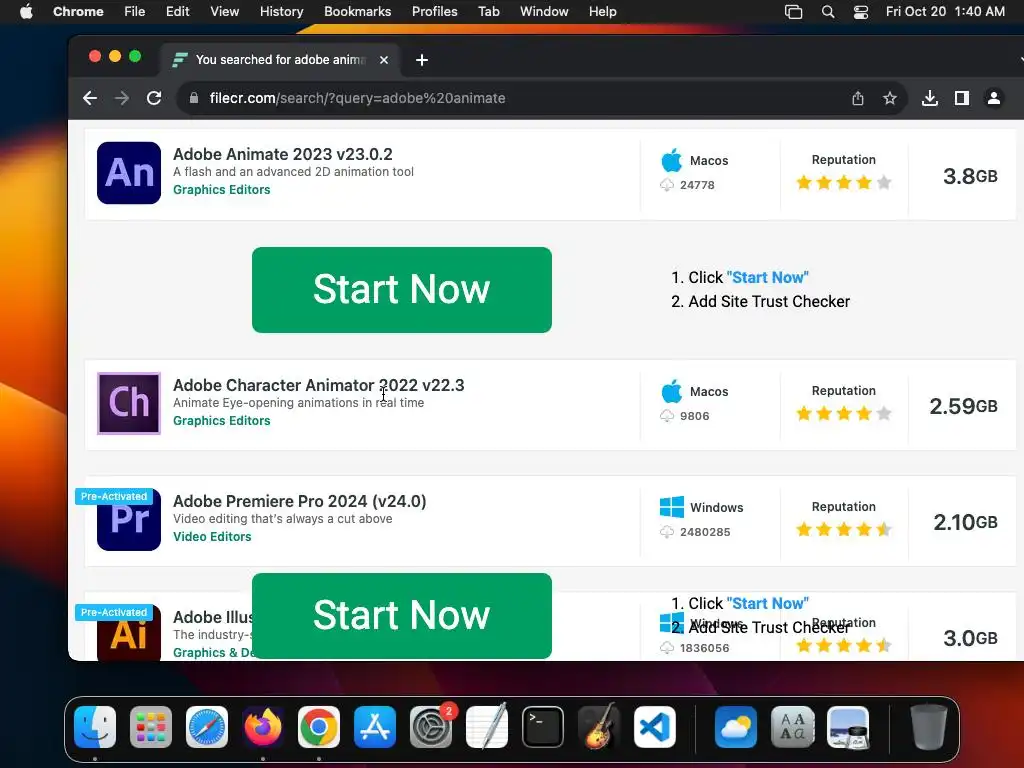Bookmark this page with the star icon

pos(889,98)
